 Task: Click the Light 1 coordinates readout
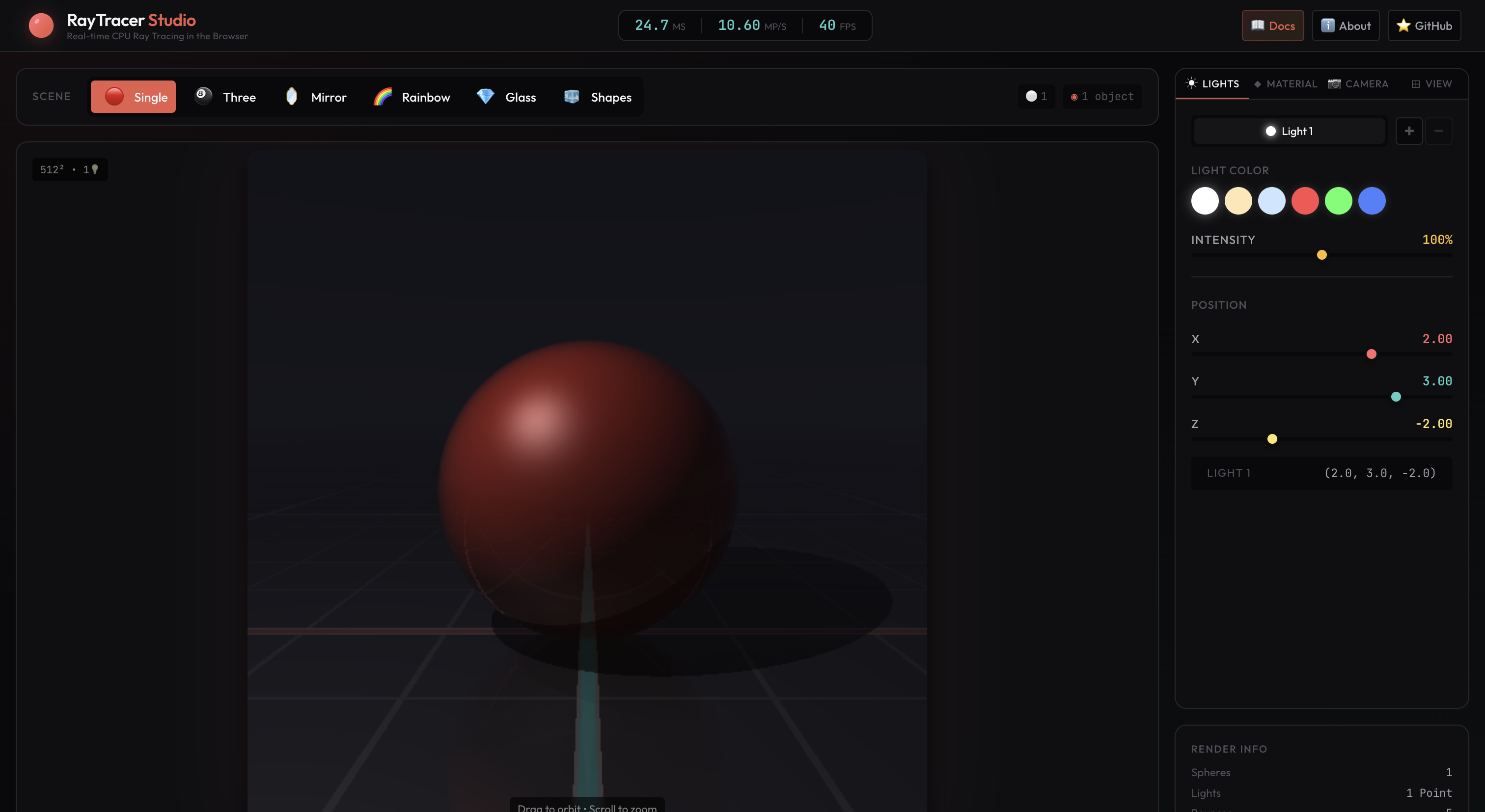[1322, 473]
